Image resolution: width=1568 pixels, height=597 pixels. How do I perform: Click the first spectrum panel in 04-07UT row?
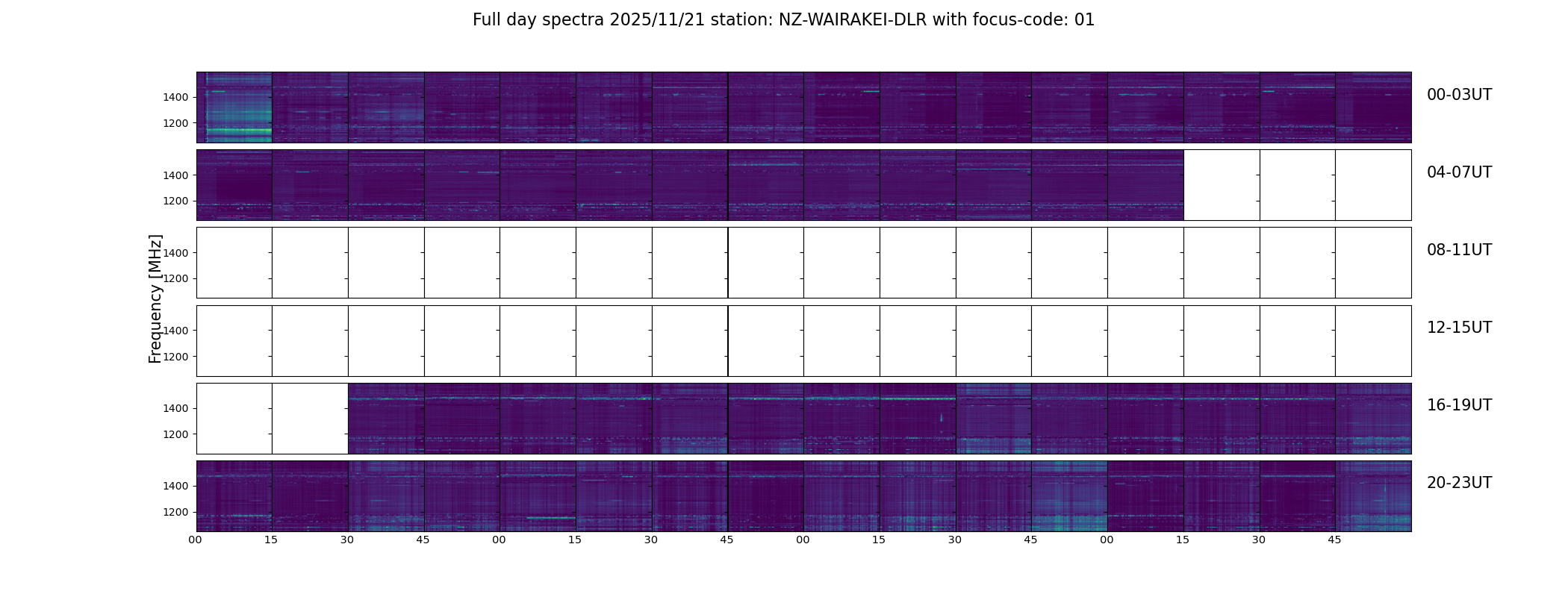coord(234,185)
